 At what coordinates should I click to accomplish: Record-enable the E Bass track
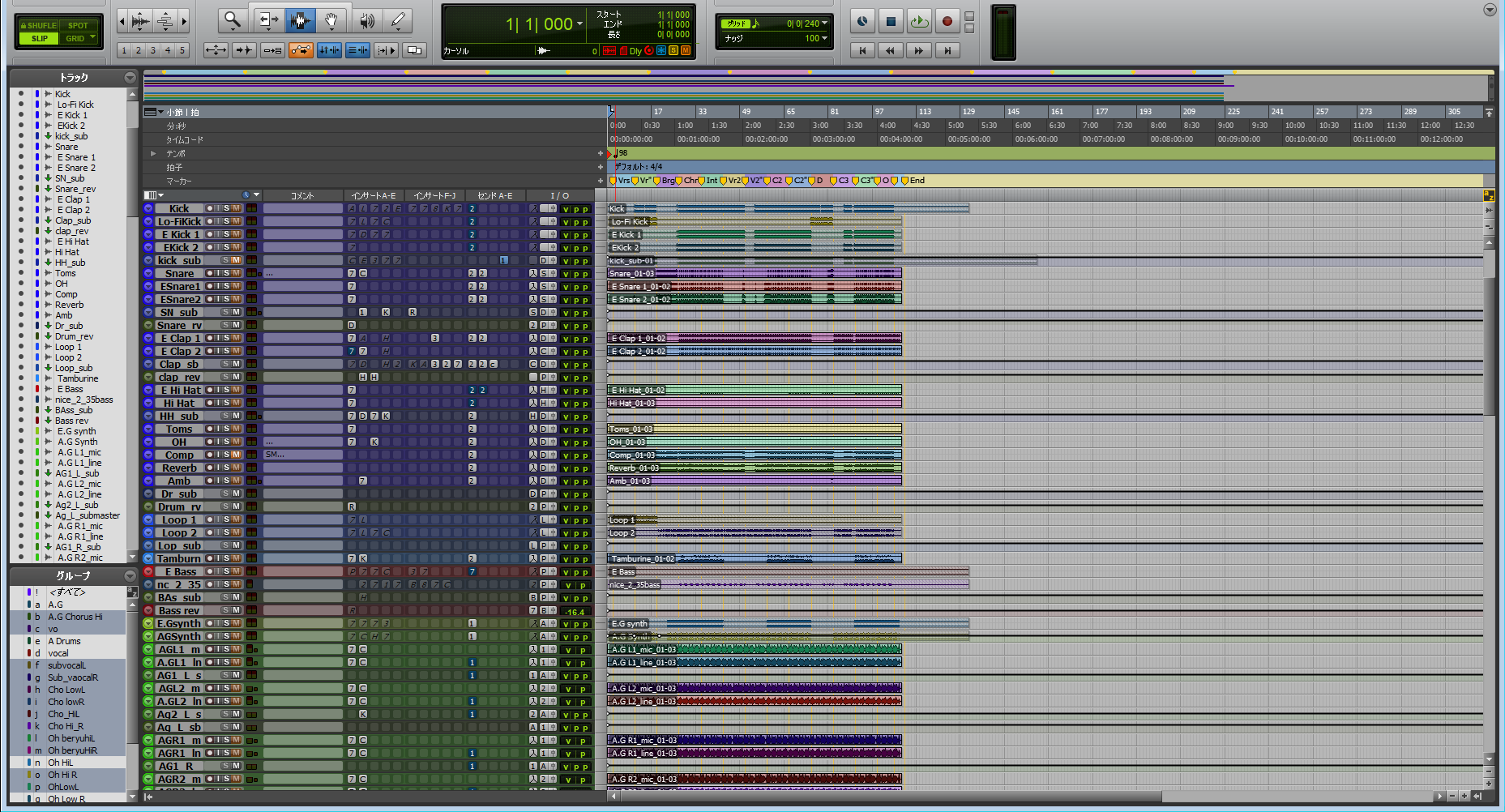[x=209, y=572]
